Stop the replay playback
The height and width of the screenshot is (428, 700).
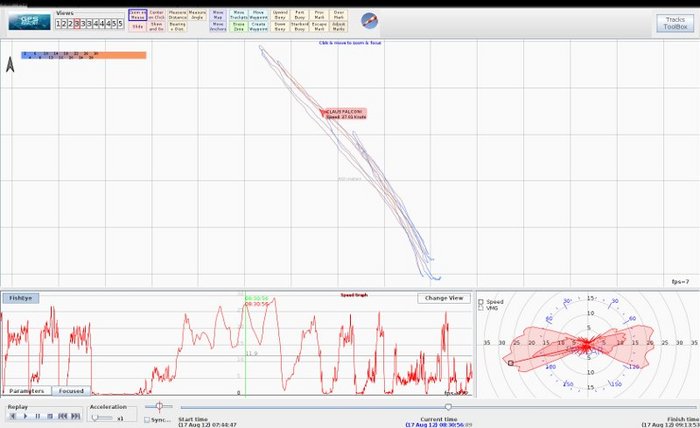pyautogui.click(x=50, y=416)
